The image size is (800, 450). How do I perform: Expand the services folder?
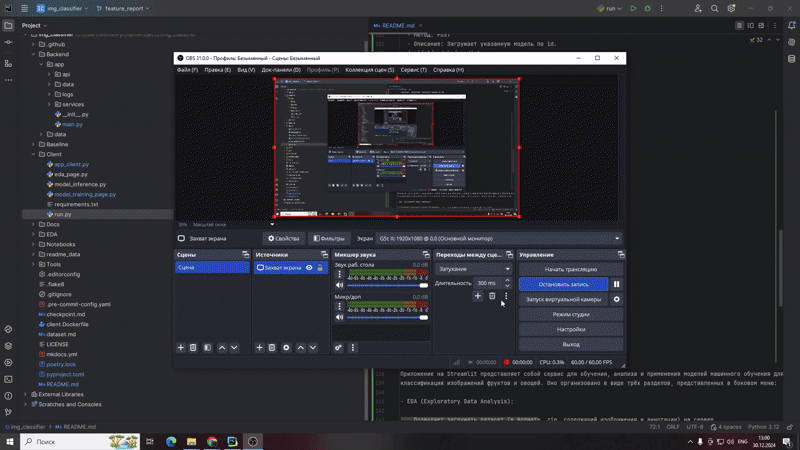tap(49, 104)
